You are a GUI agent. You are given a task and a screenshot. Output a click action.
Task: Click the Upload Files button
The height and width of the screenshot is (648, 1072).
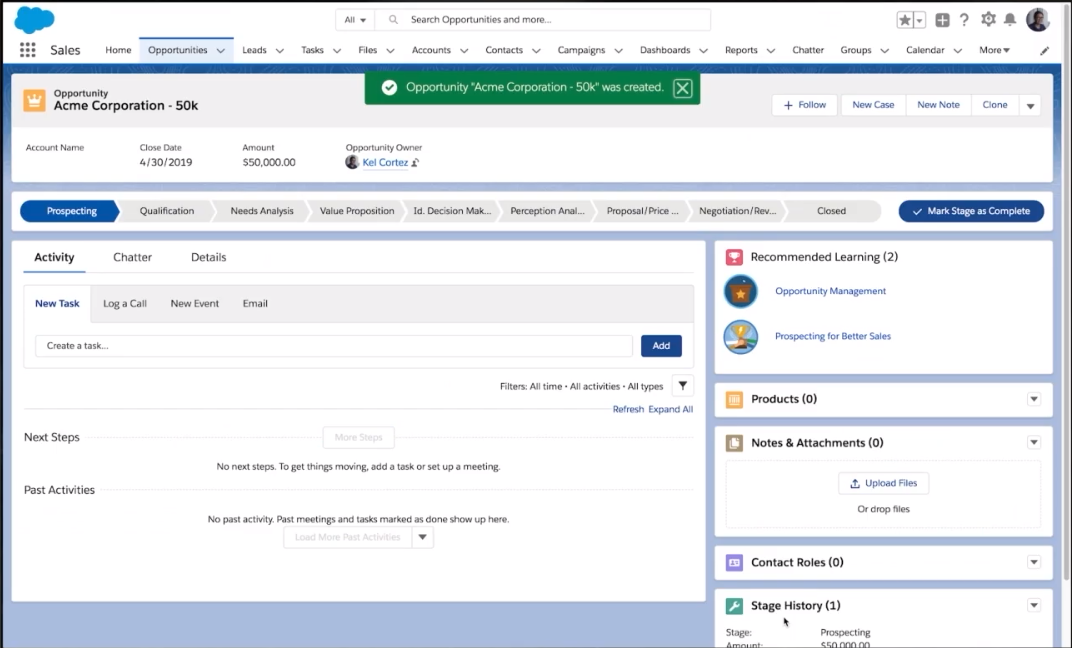point(883,483)
